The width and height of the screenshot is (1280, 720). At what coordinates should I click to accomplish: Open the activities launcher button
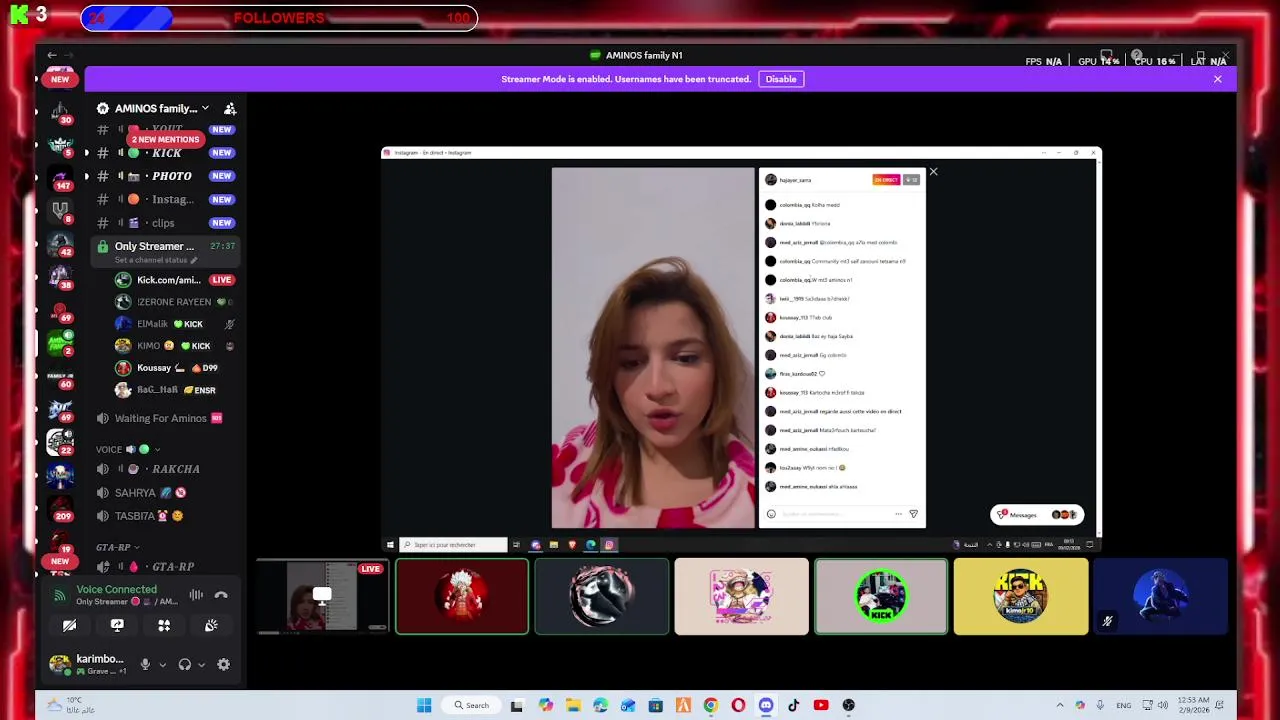click(x=164, y=625)
